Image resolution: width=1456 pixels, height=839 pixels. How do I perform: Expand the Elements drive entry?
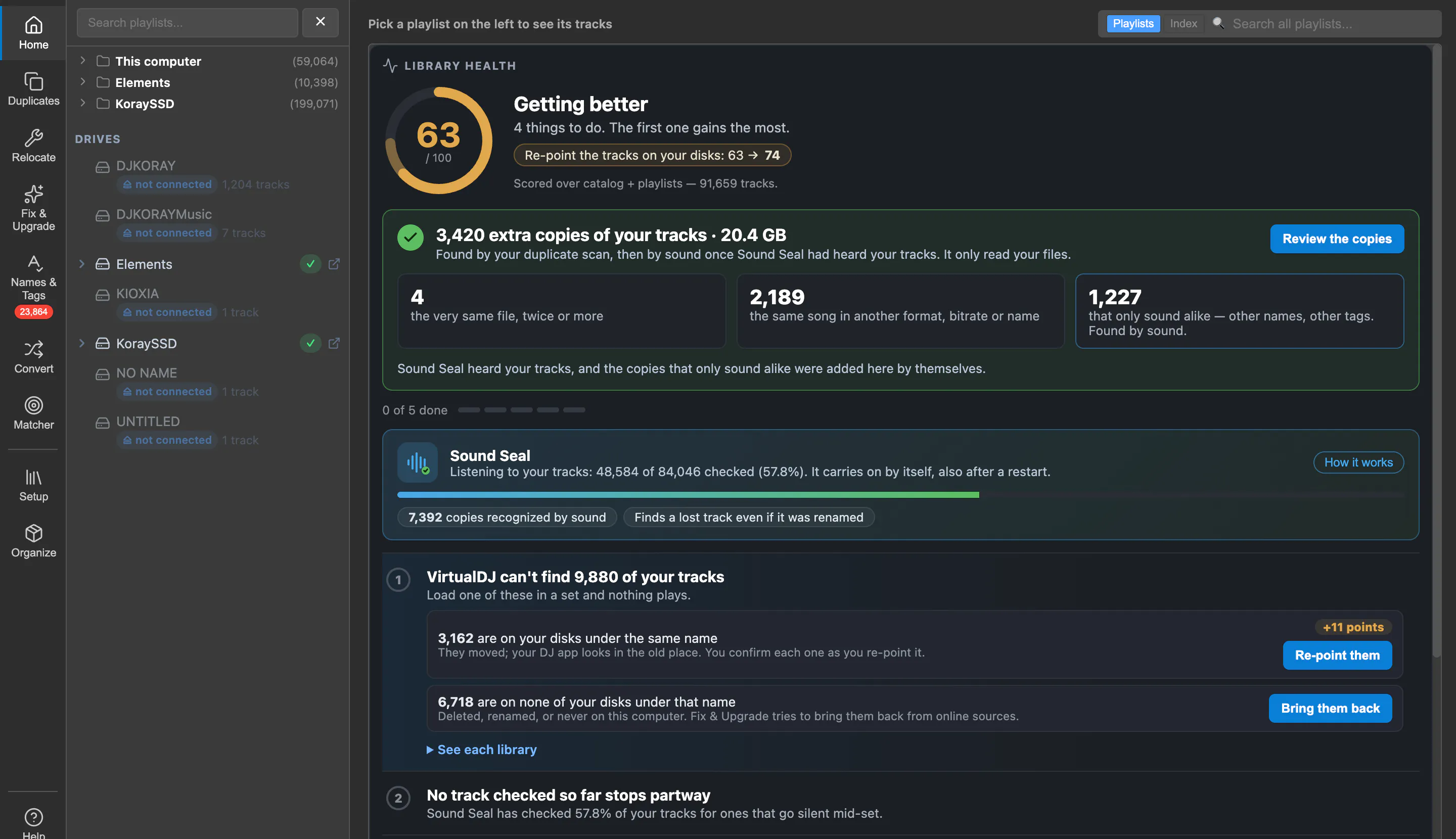tap(82, 264)
